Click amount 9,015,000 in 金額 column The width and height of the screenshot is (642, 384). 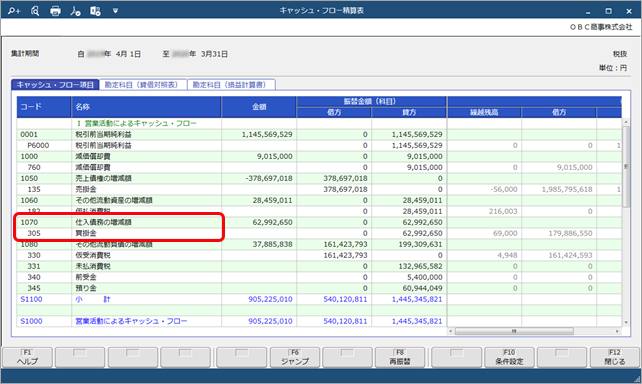[259, 156]
